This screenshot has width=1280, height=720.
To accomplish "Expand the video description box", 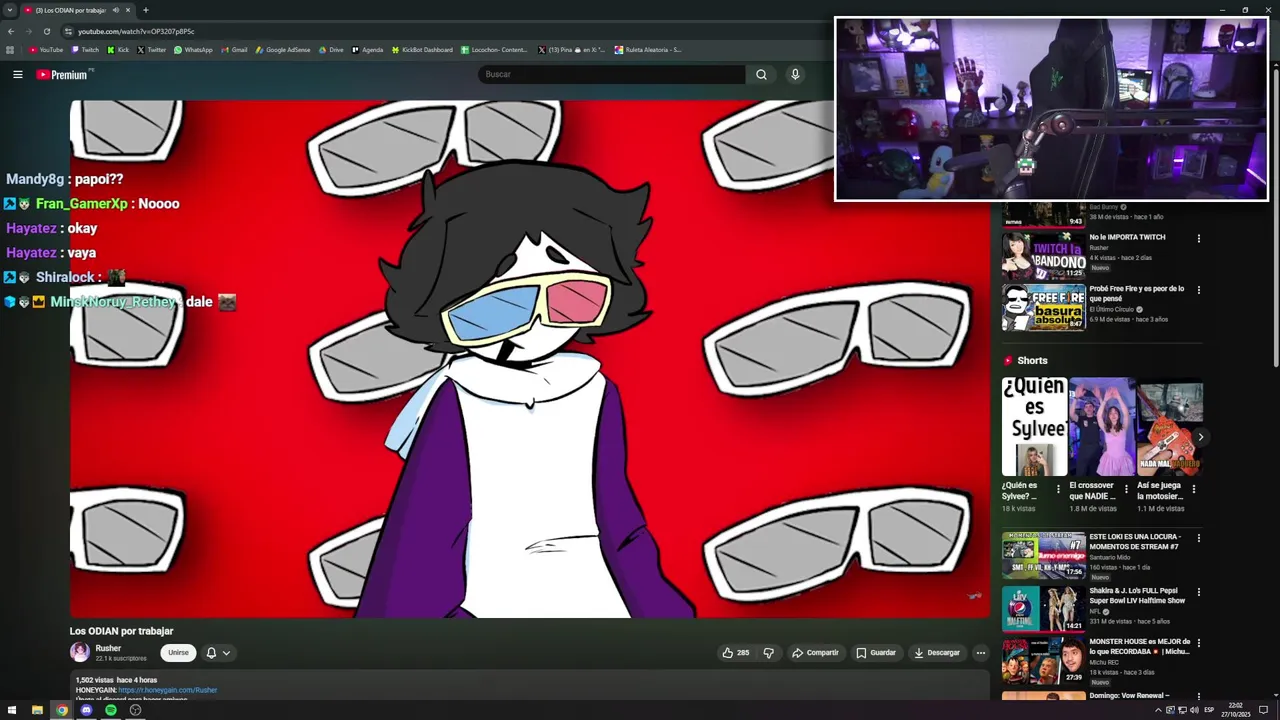I will coord(530,686).
